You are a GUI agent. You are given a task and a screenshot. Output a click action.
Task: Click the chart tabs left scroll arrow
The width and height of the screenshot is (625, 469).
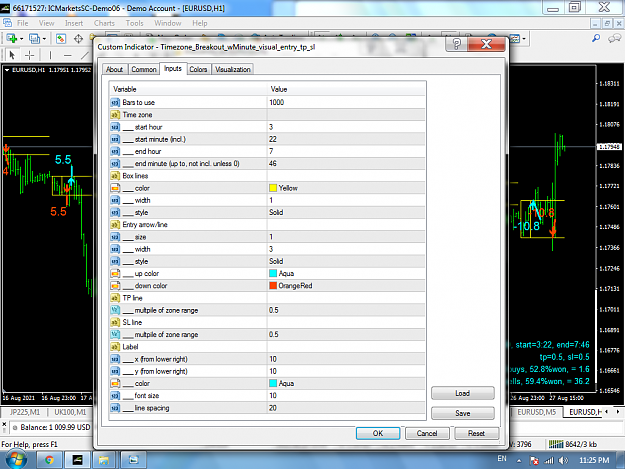tap(607, 412)
